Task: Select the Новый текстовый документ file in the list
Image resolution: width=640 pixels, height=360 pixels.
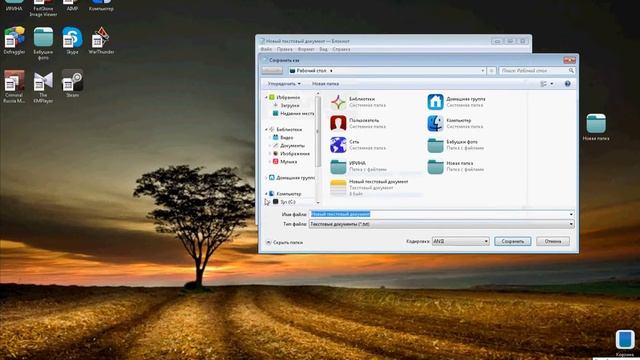Action: tap(369, 188)
